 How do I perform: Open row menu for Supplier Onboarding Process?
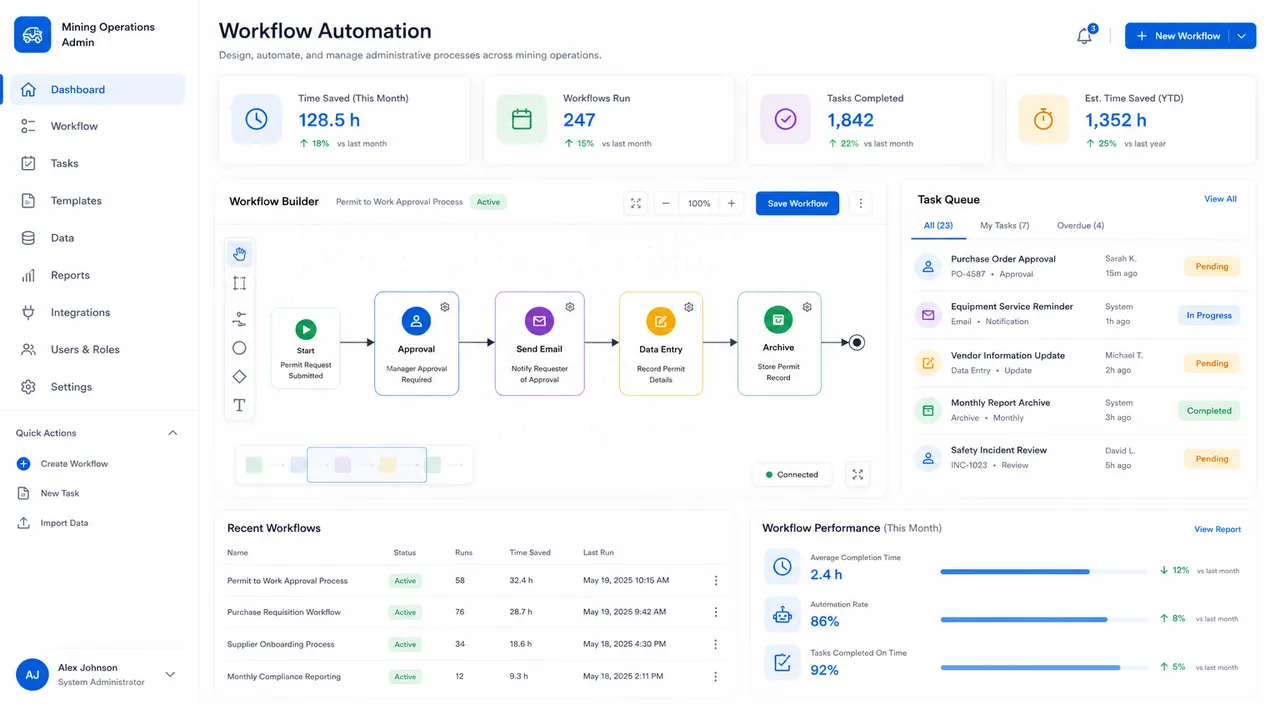point(715,644)
